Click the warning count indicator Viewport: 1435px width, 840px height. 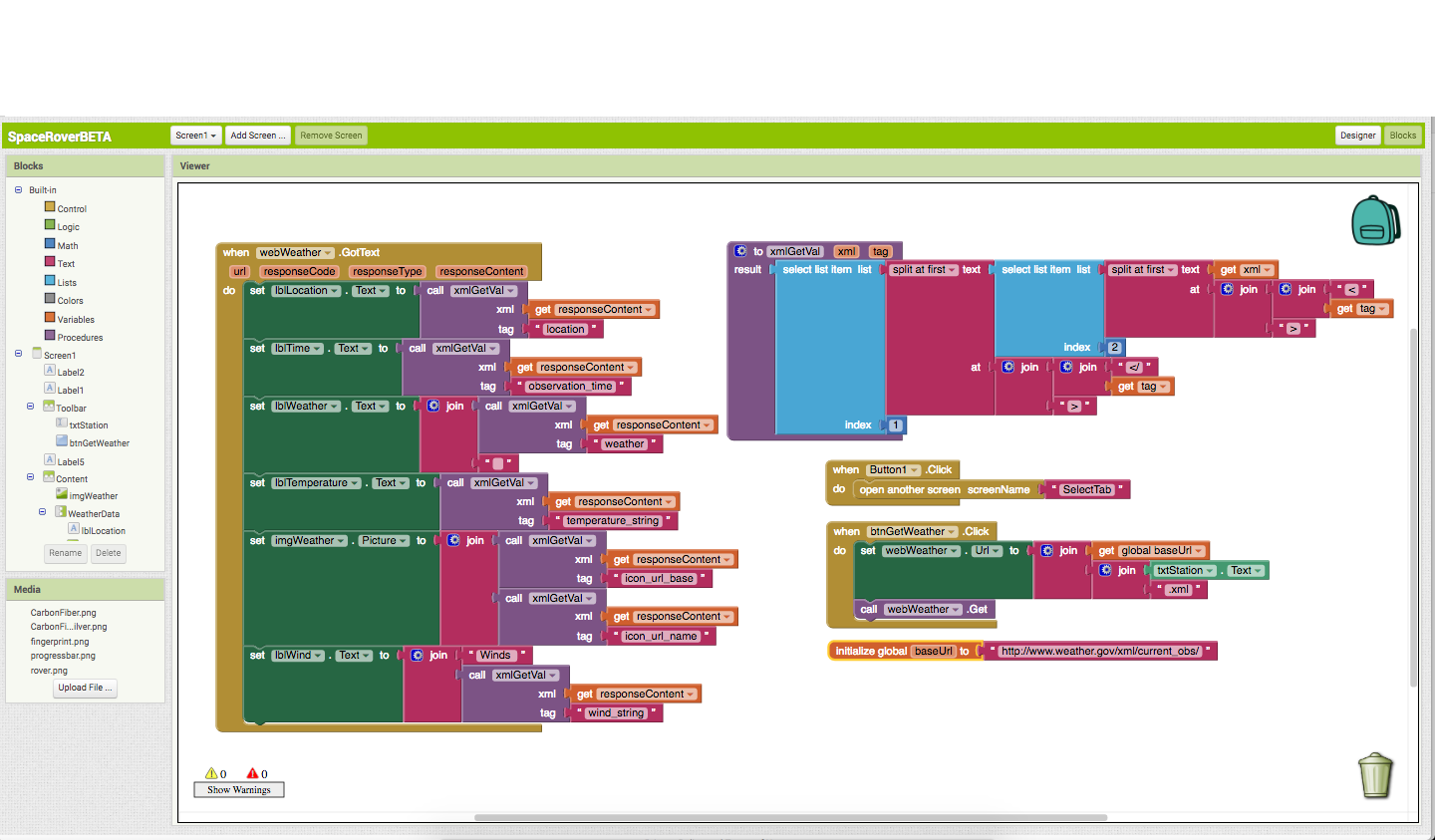pyautogui.click(x=217, y=773)
